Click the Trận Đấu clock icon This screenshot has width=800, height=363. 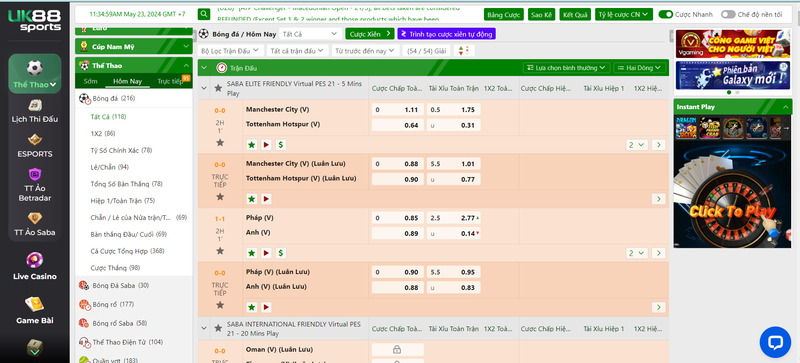point(221,67)
